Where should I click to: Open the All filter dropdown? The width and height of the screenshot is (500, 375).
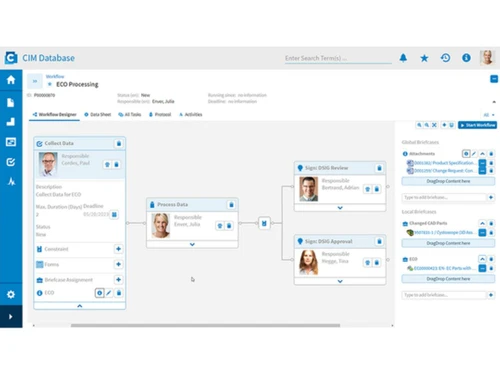489,115
